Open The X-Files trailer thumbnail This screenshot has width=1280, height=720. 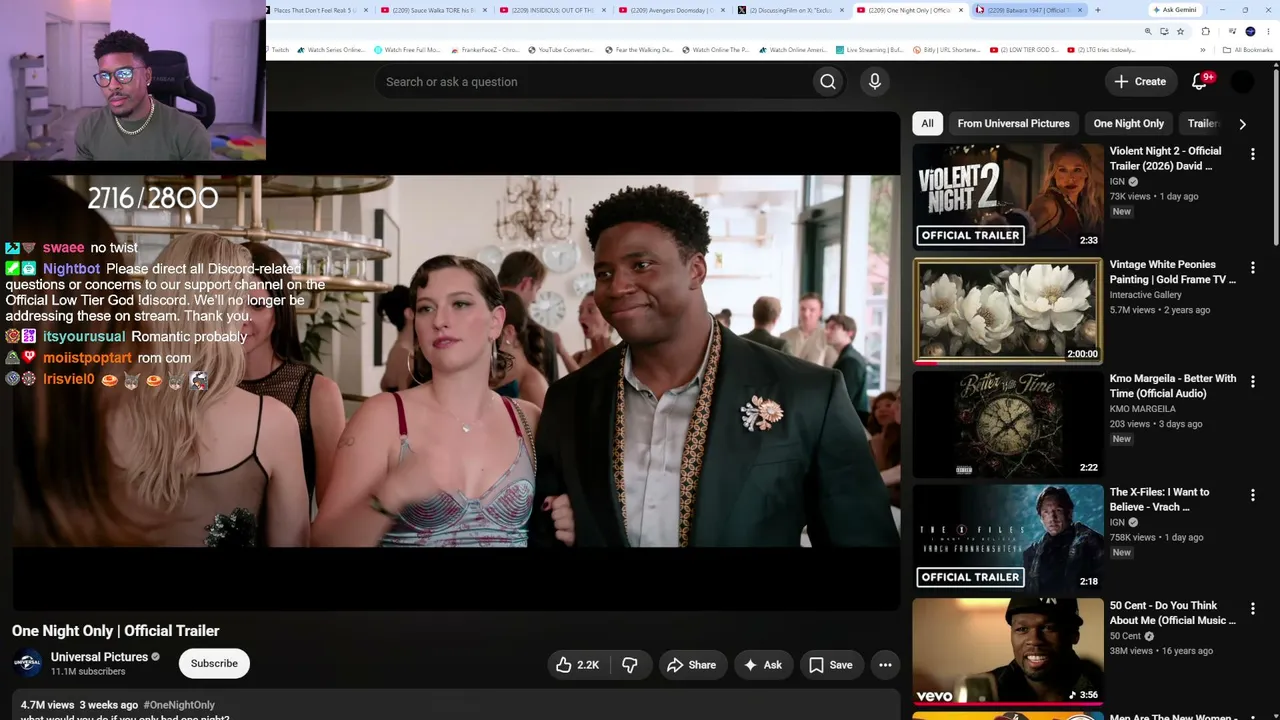(x=1008, y=538)
